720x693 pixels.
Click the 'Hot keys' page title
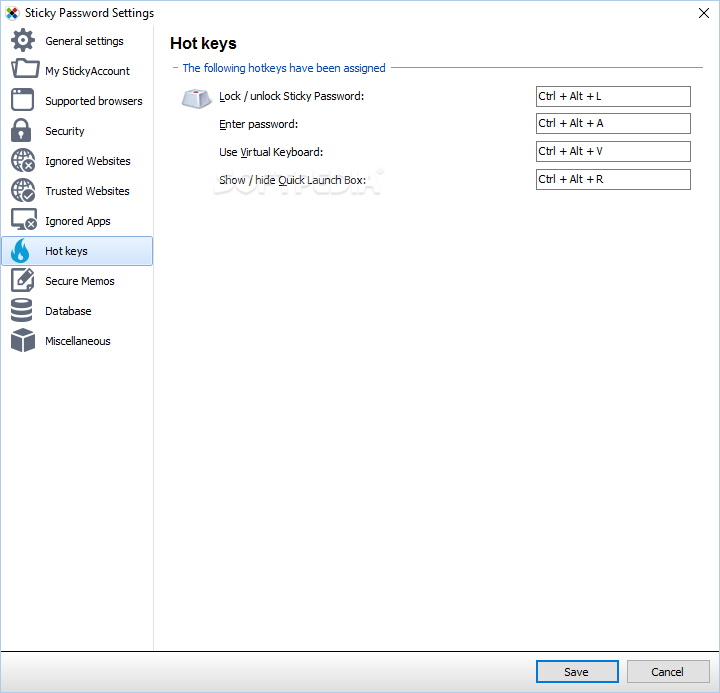tap(203, 43)
